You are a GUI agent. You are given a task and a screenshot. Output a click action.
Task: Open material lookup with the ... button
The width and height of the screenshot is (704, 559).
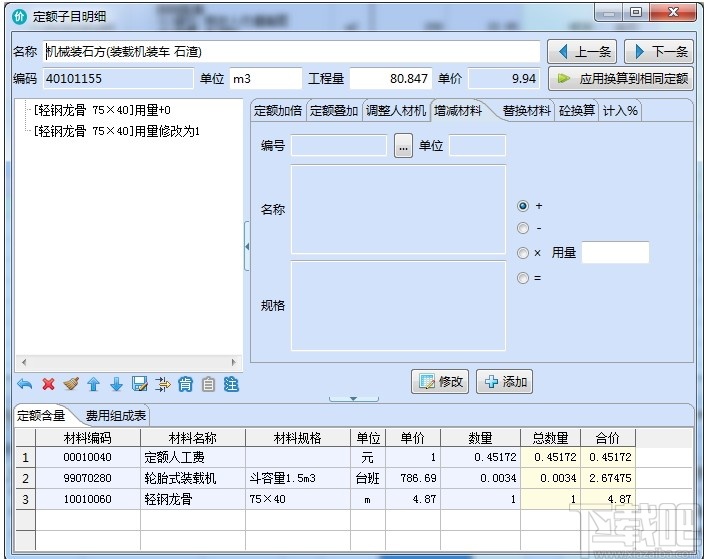pos(403,145)
